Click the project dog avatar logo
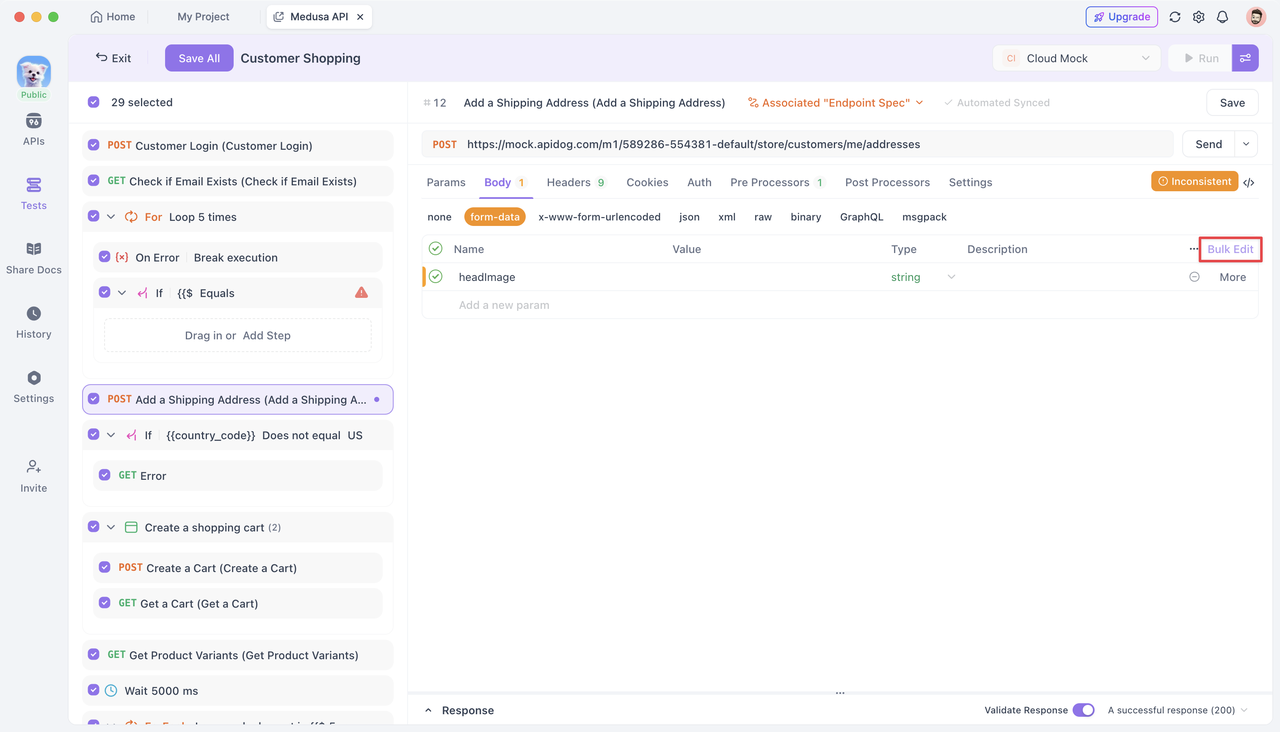Screen dimensions: 1280x732 pyautogui.click(x=33, y=72)
